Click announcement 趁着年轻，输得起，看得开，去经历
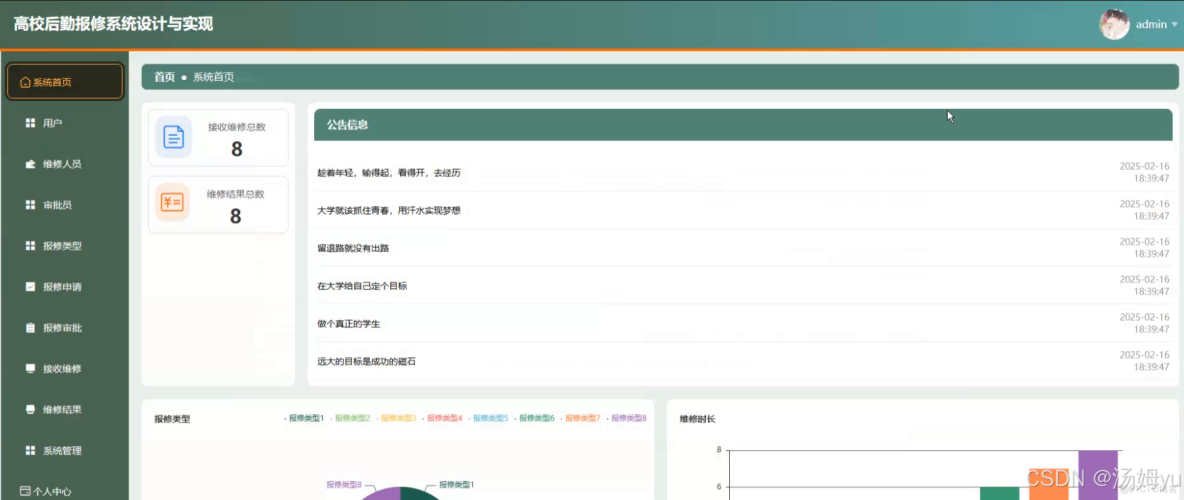 389,173
